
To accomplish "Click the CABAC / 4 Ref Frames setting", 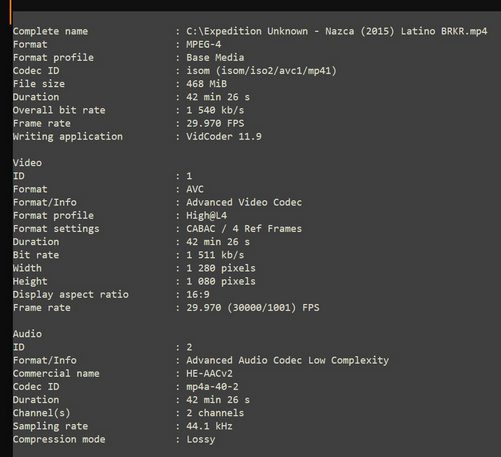I will click(244, 229).
